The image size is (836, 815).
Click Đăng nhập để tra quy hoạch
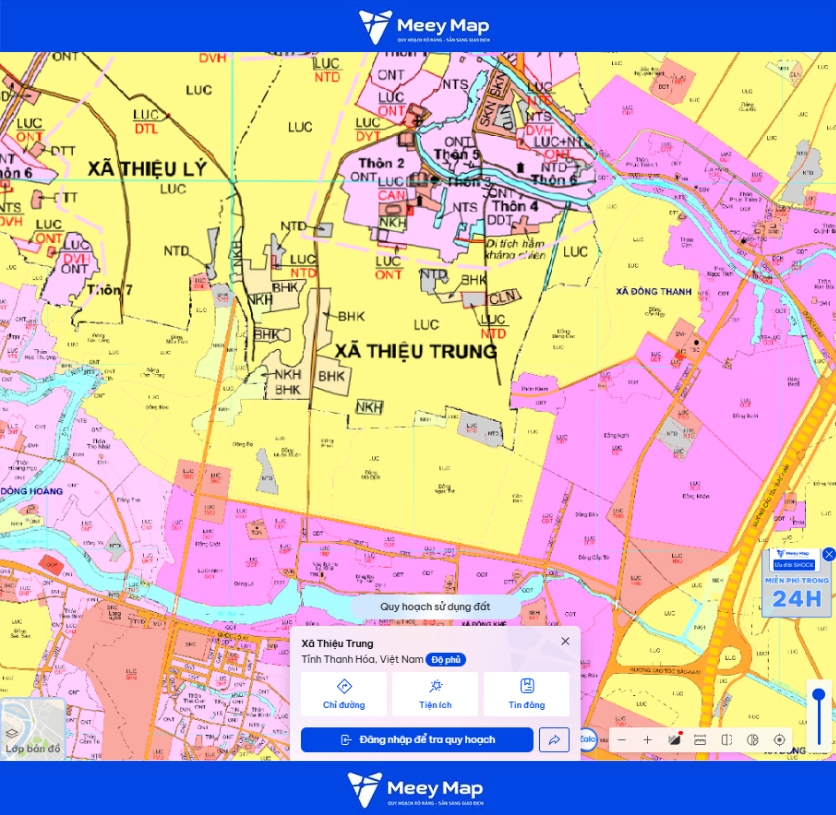click(417, 740)
